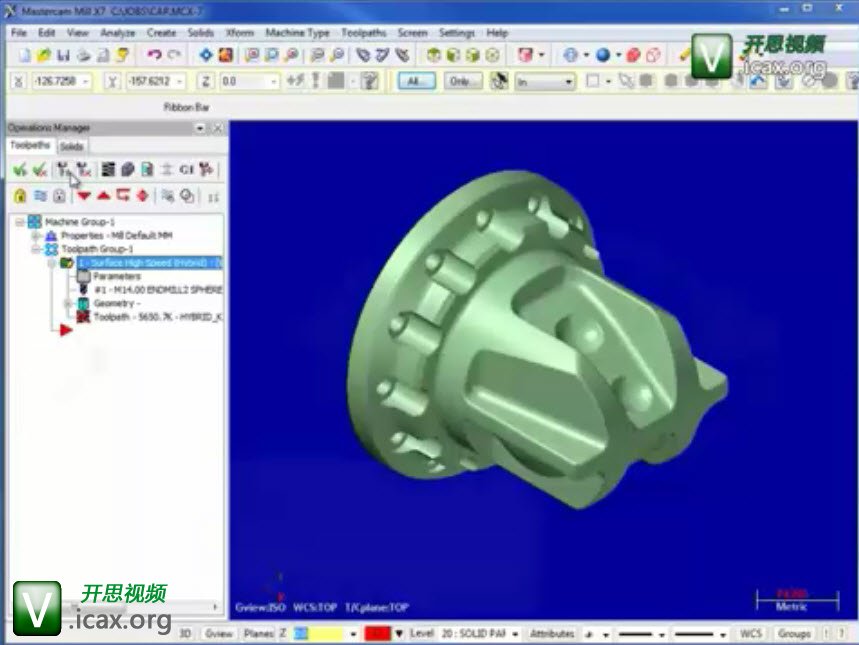Screen dimensions: 859x645
Task: Open the Analyze menu
Action: click(117, 33)
